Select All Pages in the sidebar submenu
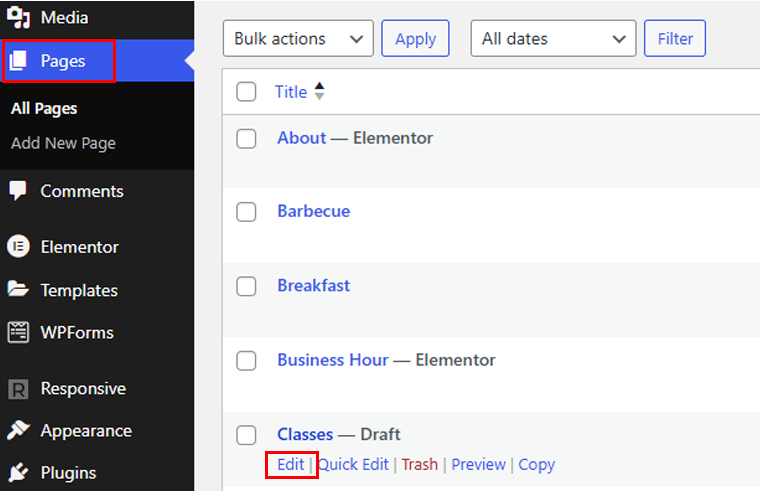This screenshot has height=491, width=760. coord(44,109)
